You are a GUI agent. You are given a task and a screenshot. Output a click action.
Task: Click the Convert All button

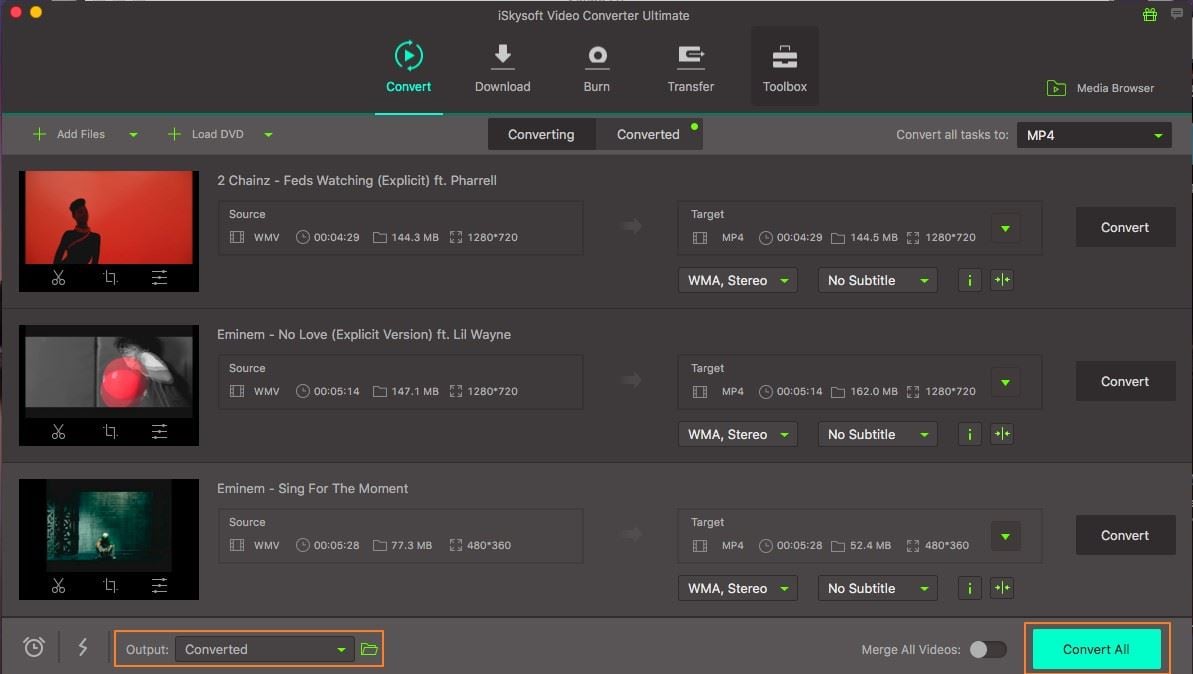click(1096, 649)
